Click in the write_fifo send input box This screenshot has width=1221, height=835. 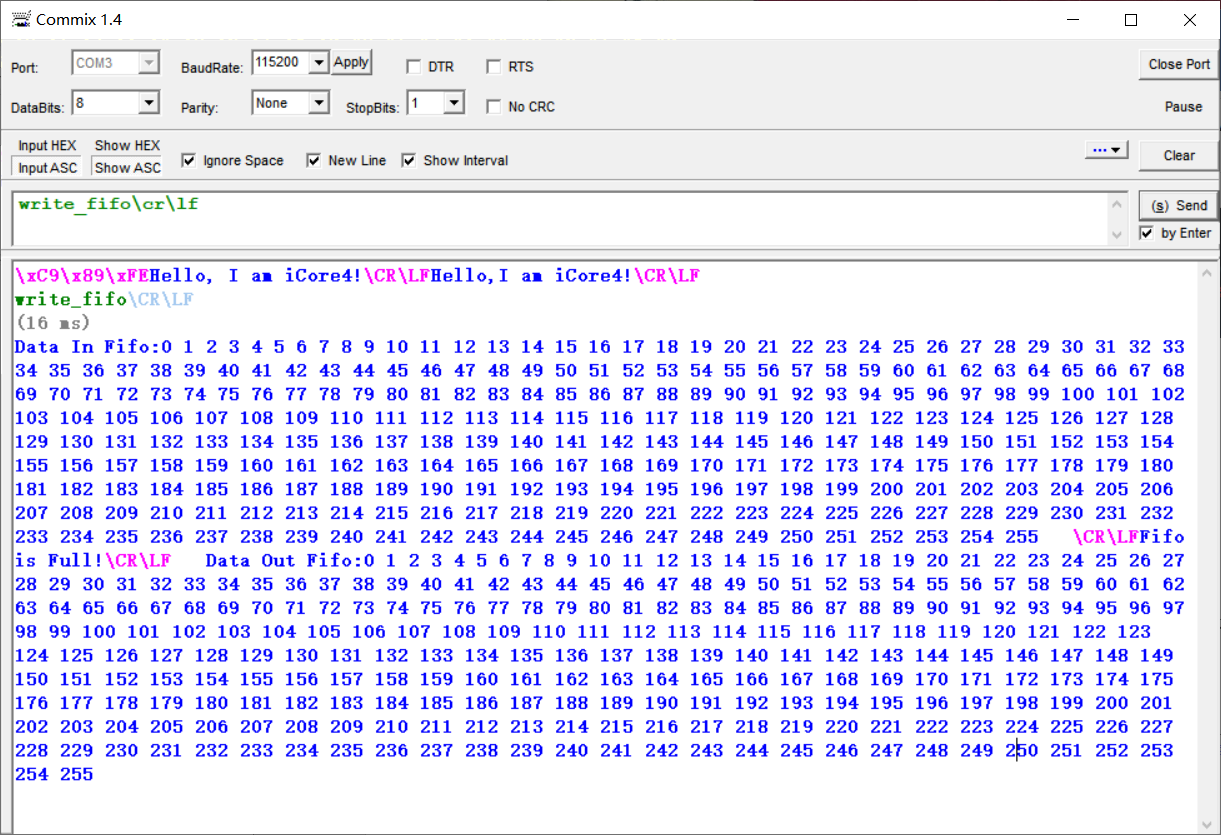560,217
